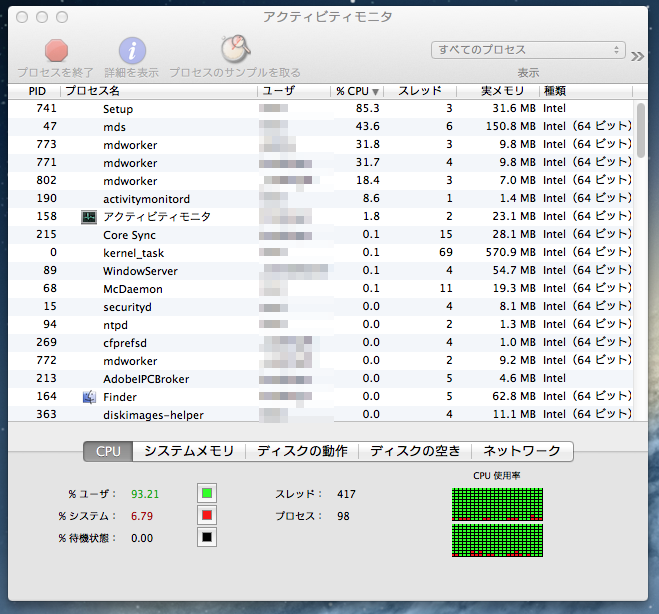
Task: Select mdworker row with PID 773
Action: [320, 145]
